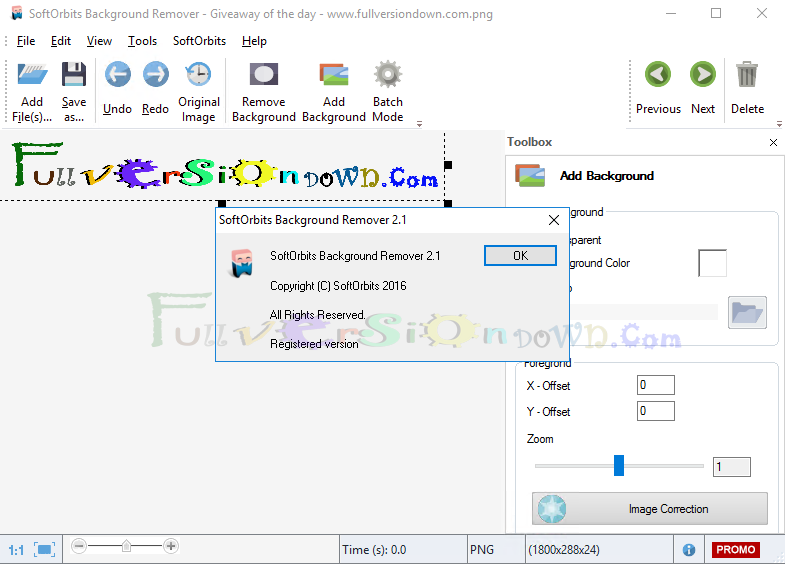This screenshot has height=564, width=785.
Task: Click OK in the About dialog
Action: pos(520,256)
